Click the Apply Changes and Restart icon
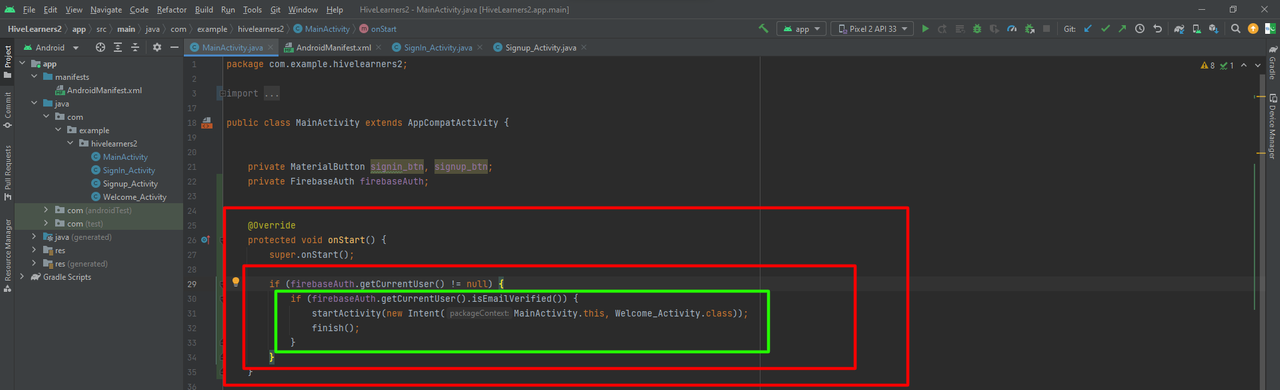Screen dimensions: 1280x390 (x=942, y=29)
